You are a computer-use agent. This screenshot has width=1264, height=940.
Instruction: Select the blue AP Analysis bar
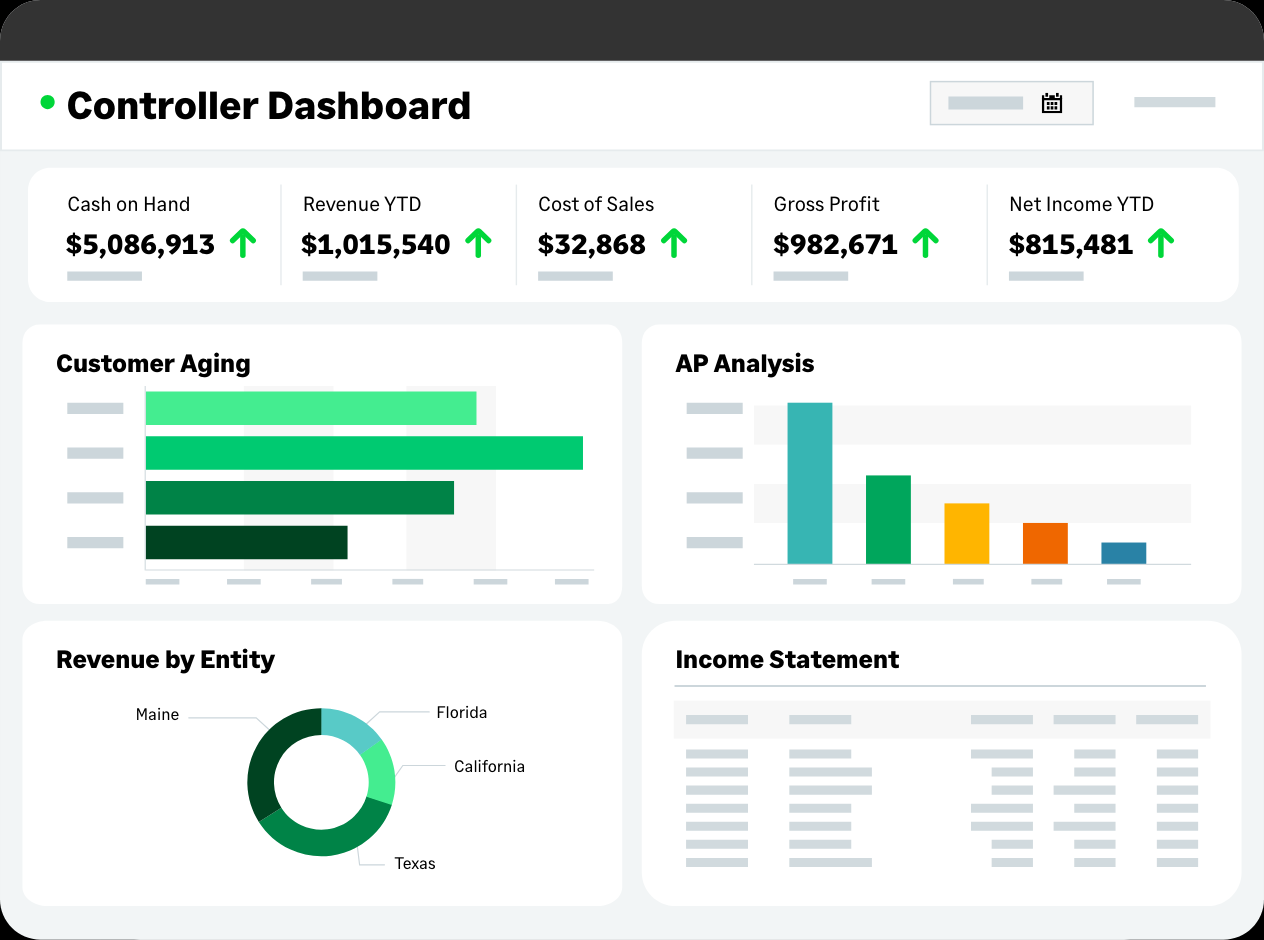click(x=1124, y=553)
